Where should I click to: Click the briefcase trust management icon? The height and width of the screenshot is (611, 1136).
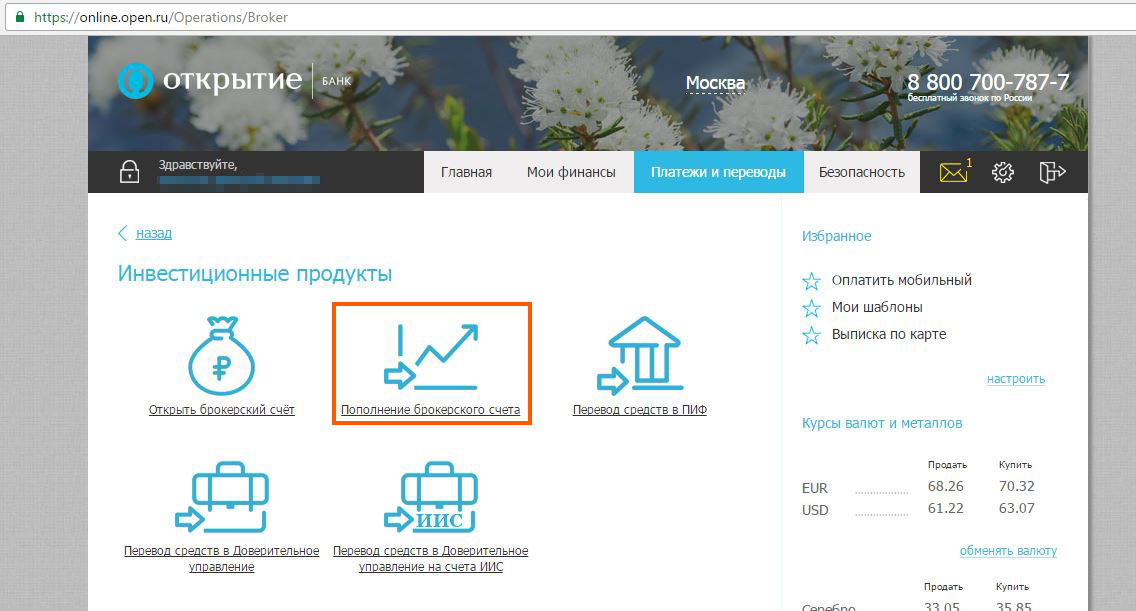[x=221, y=497]
